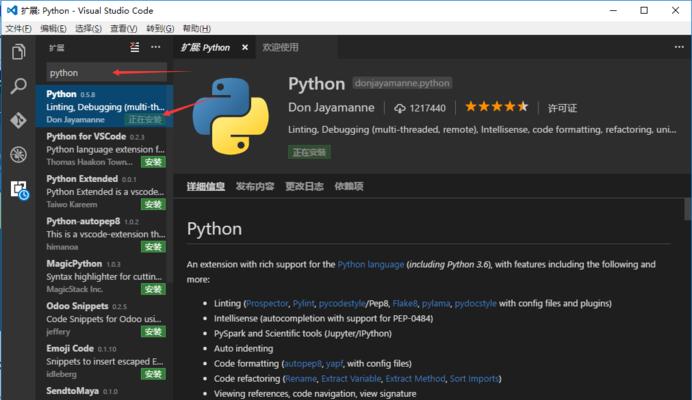The height and width of the screenshot is (400, 692).
Task: Click publisher name Don Jayamanne
Action: click(331, 108)
